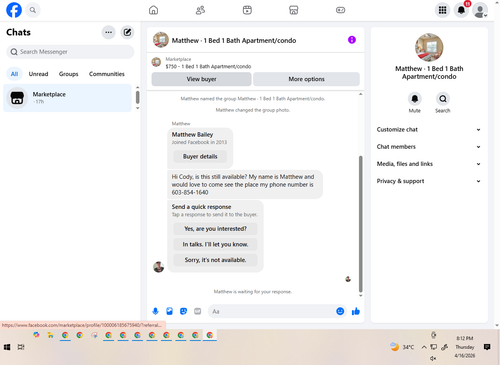Click the 'Matthew Bailey' name in buyer card
Viewport: 500px width, 365px height.
[x=192, y=134]
